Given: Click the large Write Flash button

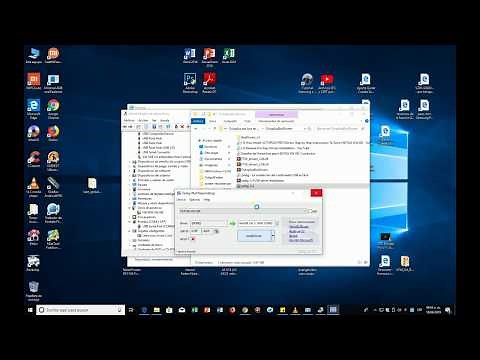Looking at the screenshot, I should click(254, 236).
